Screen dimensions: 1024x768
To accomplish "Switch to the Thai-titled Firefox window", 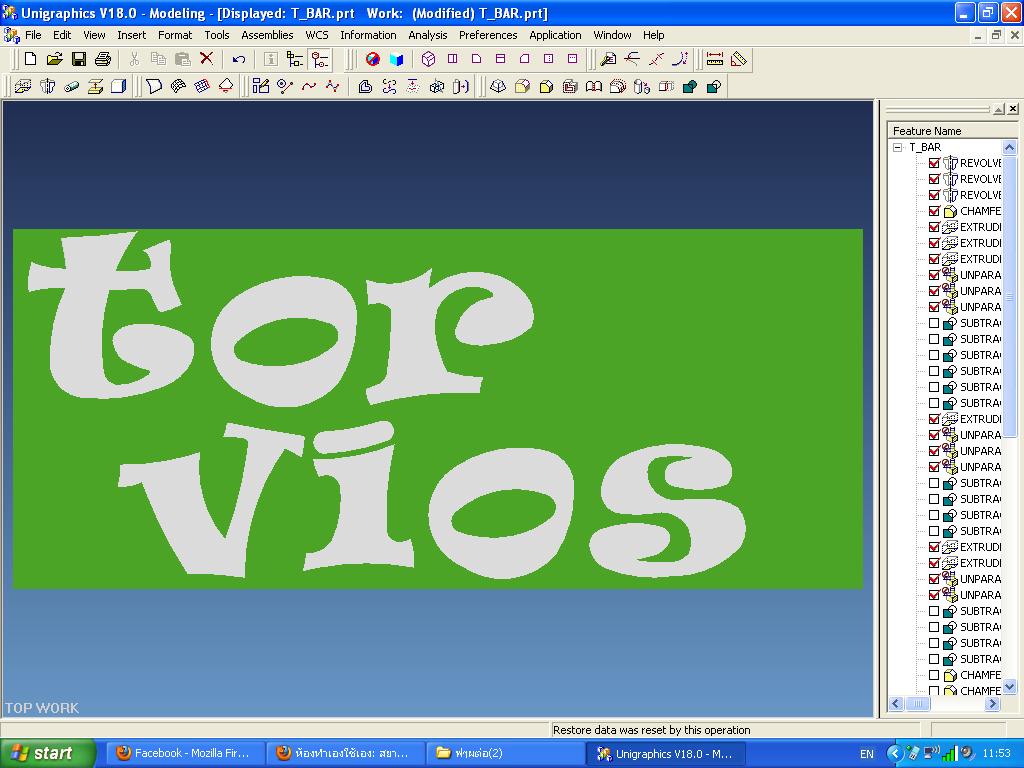I will pyautogui.click(x=344, y=754).
